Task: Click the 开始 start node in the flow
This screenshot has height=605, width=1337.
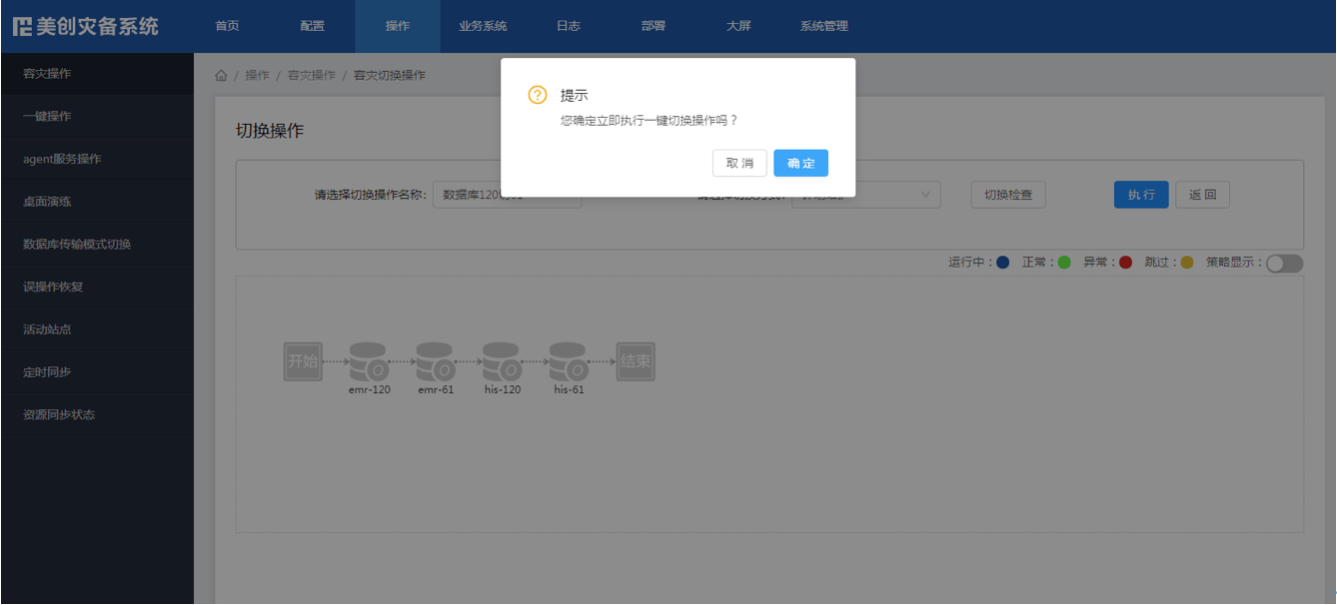Action: [x=302, y=361]
